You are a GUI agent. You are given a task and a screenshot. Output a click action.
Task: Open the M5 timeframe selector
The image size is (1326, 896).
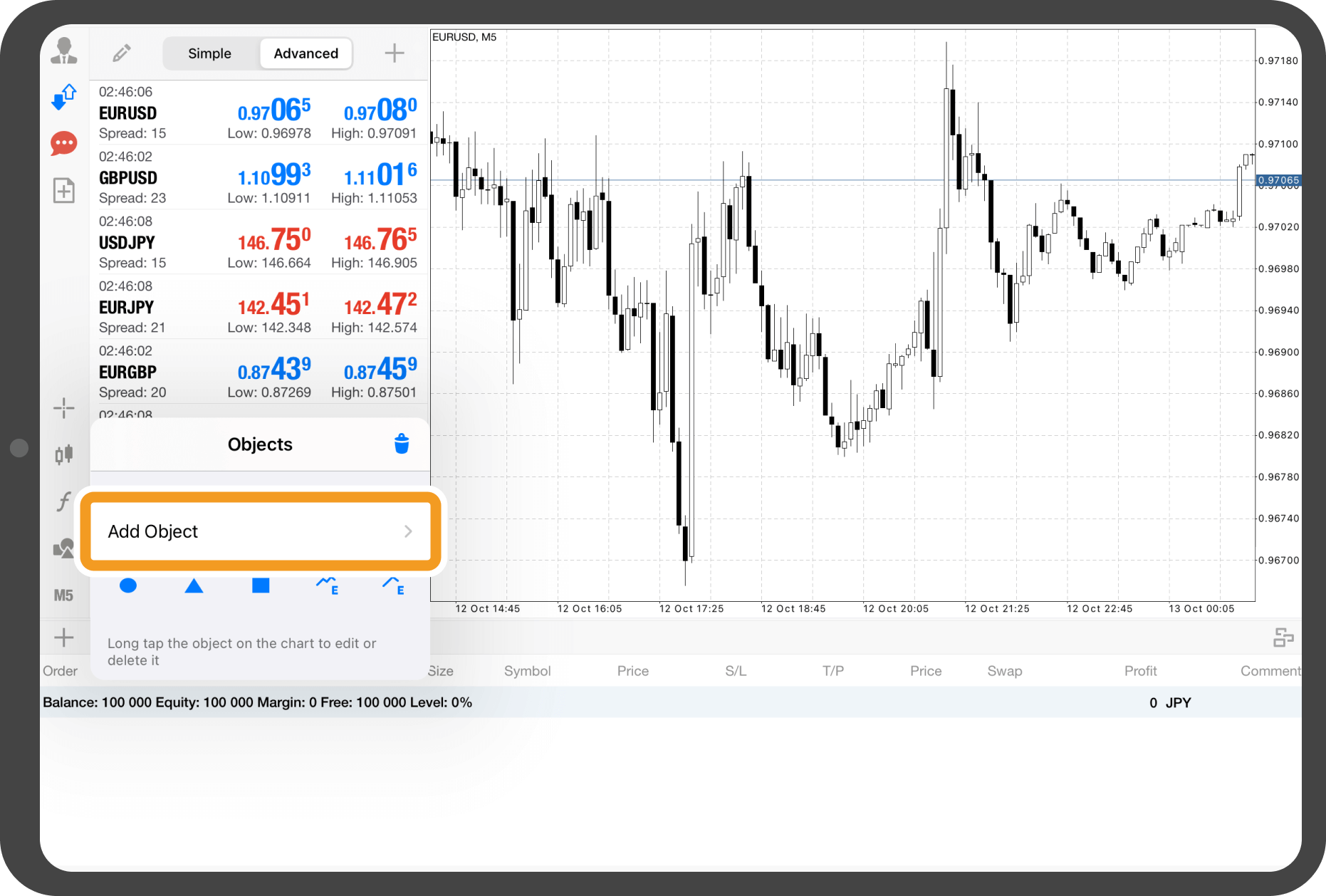(64, 595)
